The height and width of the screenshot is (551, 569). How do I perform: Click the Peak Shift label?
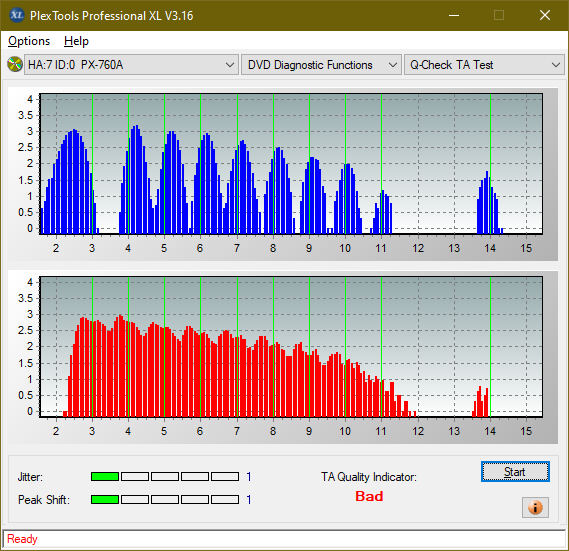pos(44,500)
